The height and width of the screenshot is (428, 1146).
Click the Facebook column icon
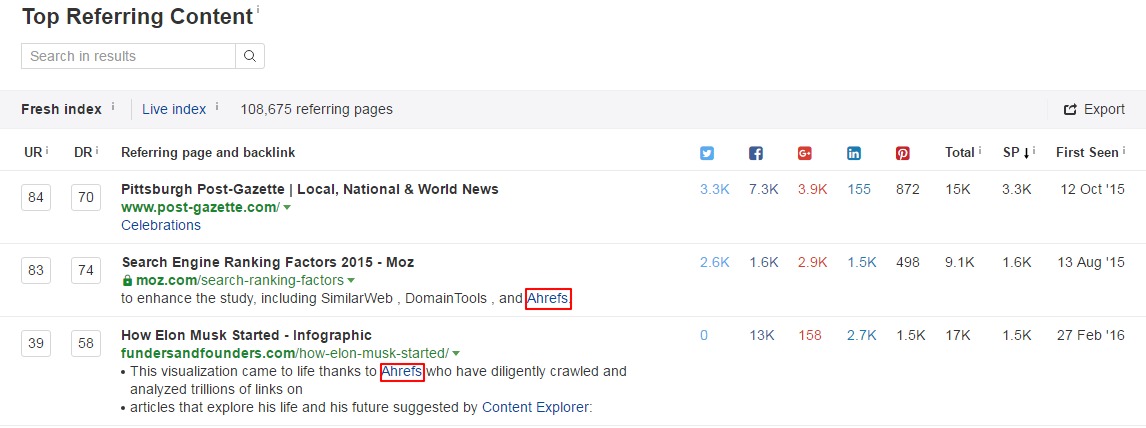click(756, 153)
